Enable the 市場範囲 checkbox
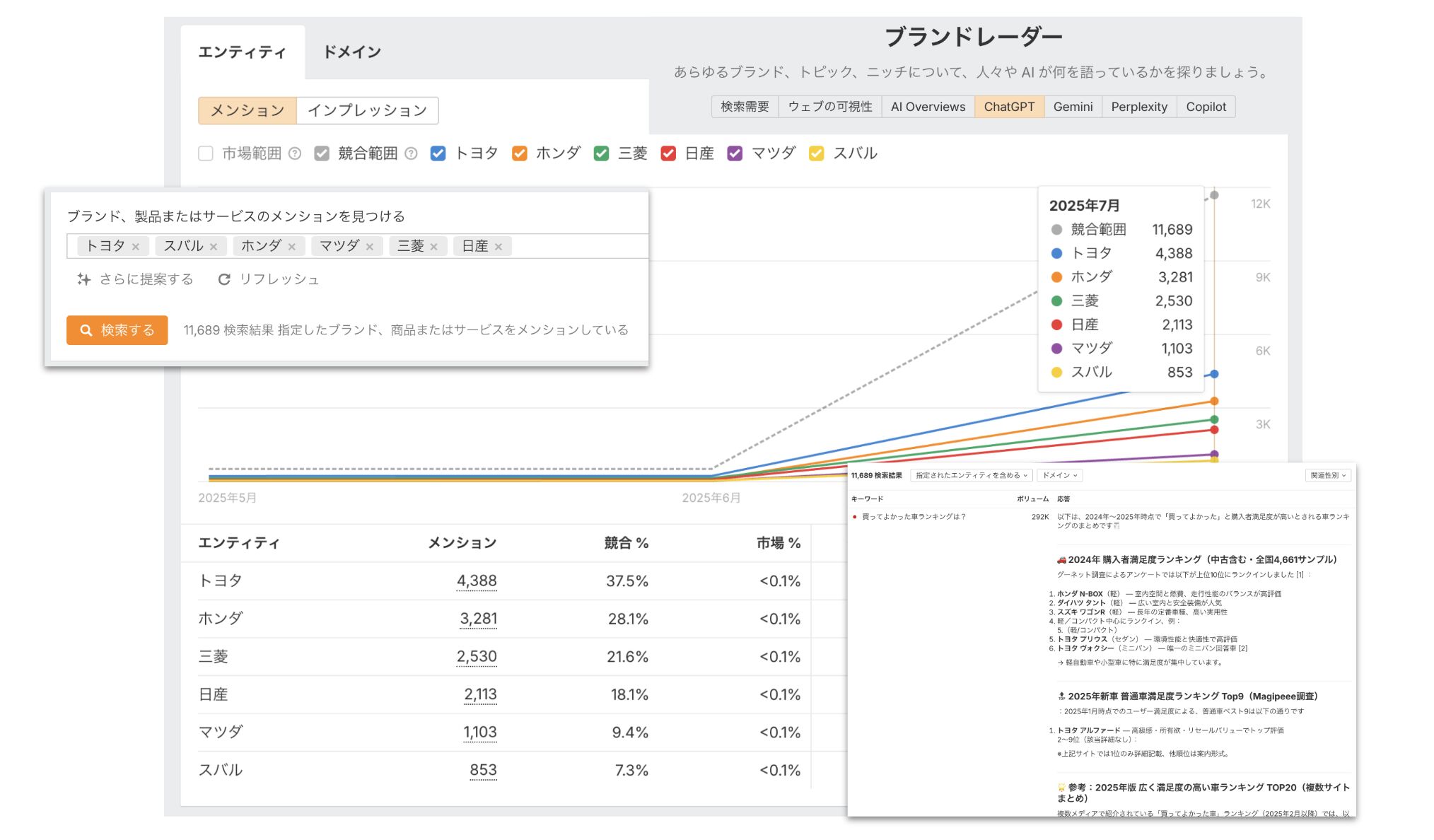1434x840 pixels. coord(206,153)
